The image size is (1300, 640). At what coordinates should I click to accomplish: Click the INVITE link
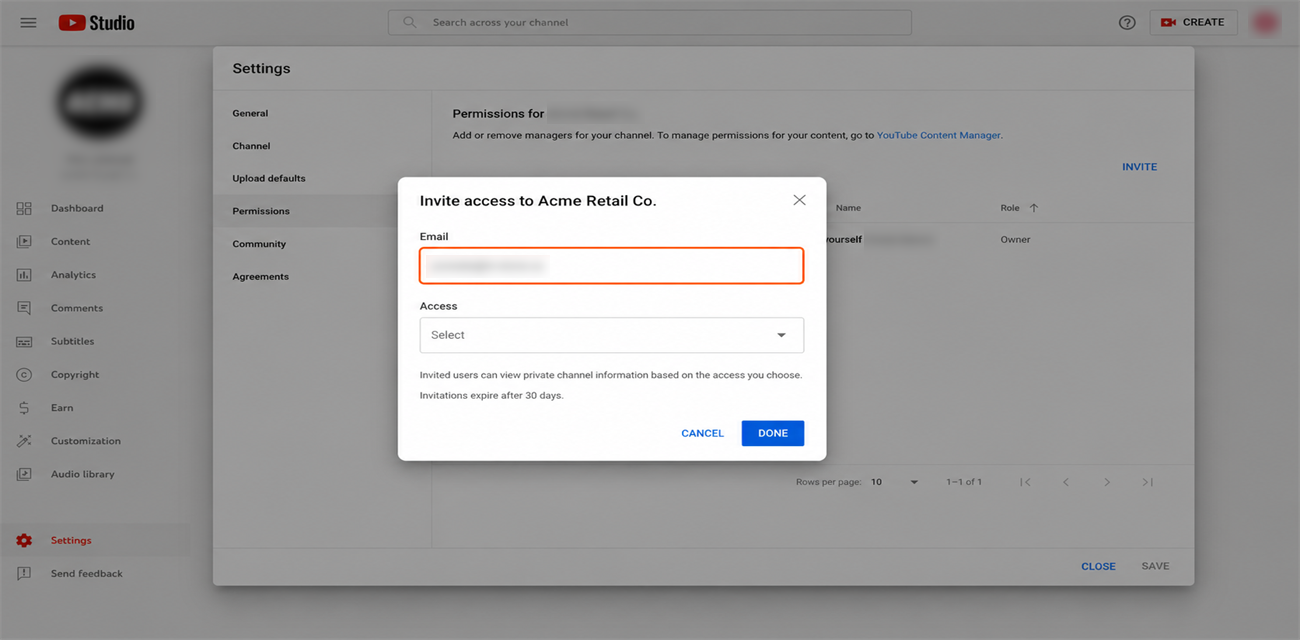1139,167
